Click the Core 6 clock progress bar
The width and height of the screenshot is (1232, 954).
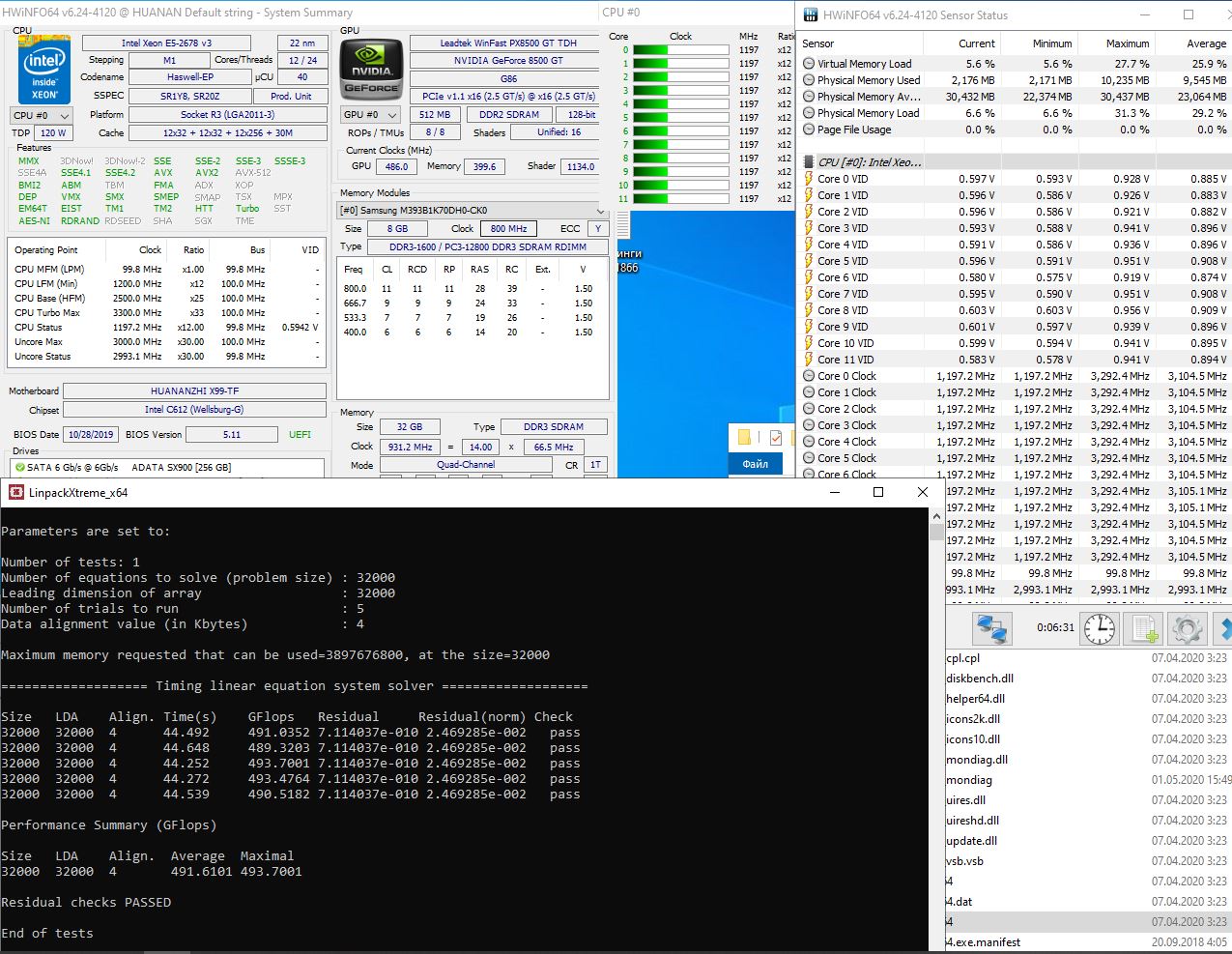[683, 131]
